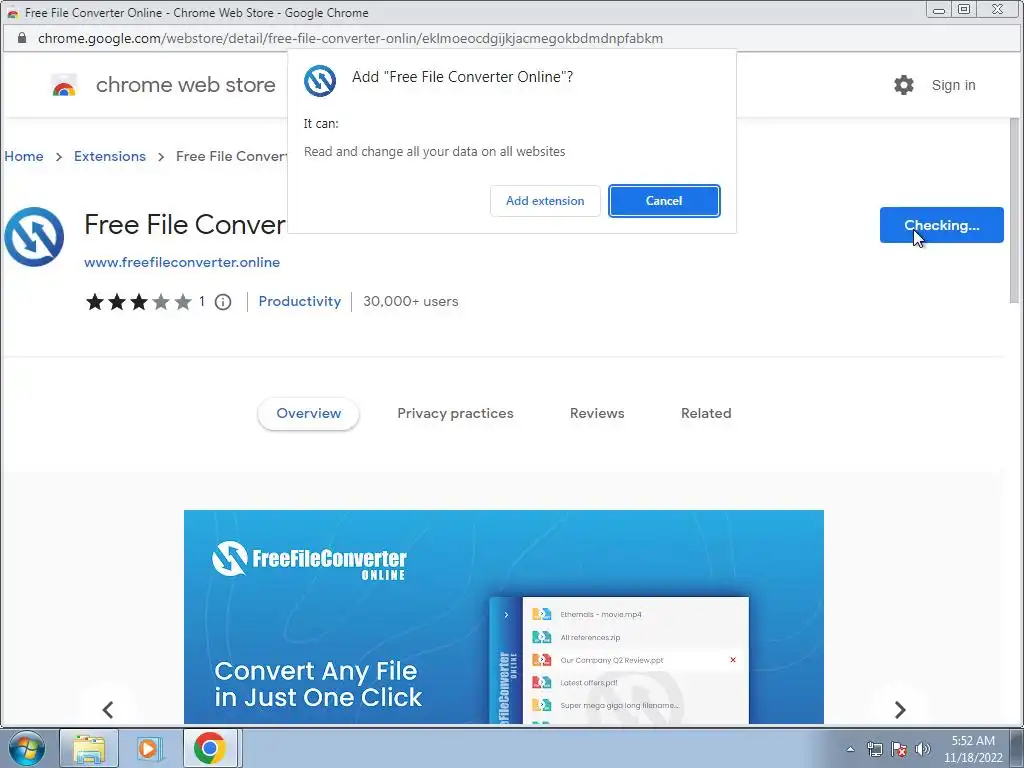Image resolution: width=1024 pixels, height=768 pixels.
Task: Click Cancel in the dialog
Action: pyautogui.click(x=664, y=200)
